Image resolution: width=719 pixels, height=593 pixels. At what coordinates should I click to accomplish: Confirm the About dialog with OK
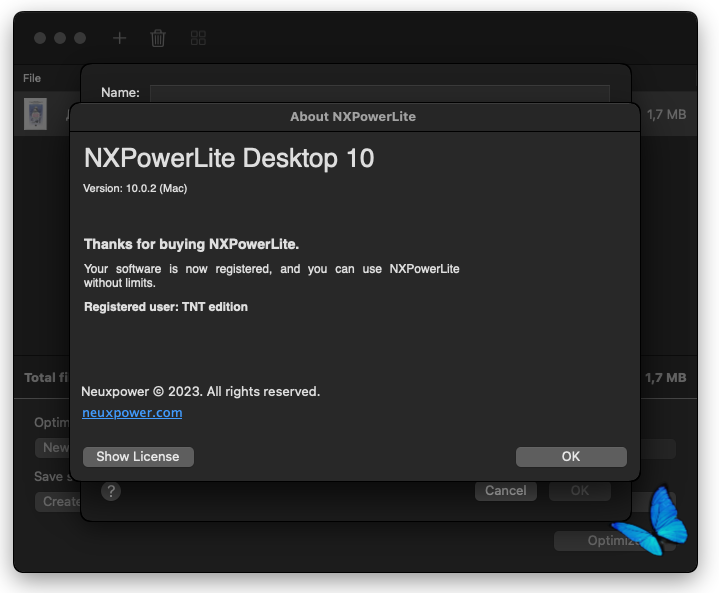click(x=571, y=457)
